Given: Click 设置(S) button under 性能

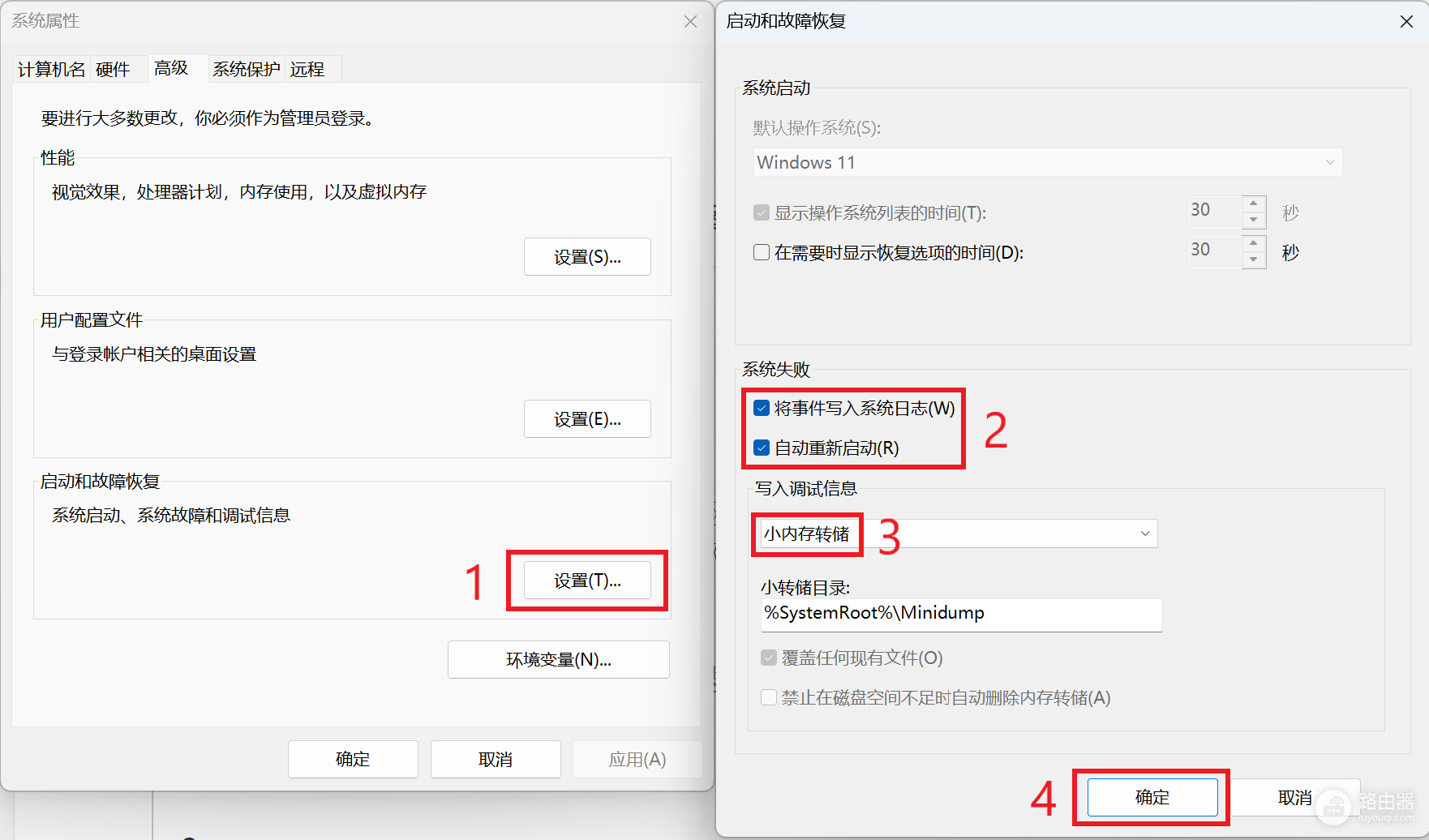Looking at the screenshot, I should [587, 257].
